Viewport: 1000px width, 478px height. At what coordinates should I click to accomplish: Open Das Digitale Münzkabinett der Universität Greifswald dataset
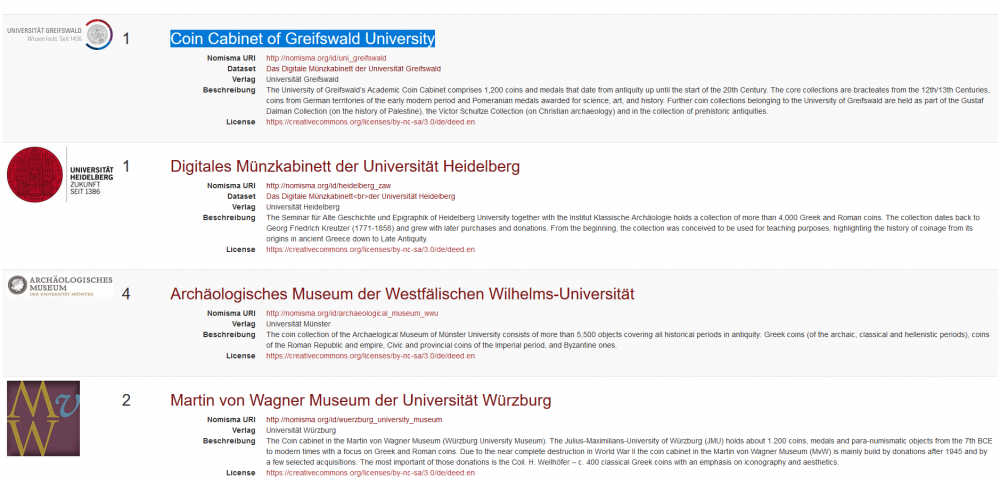pos(353,69)
